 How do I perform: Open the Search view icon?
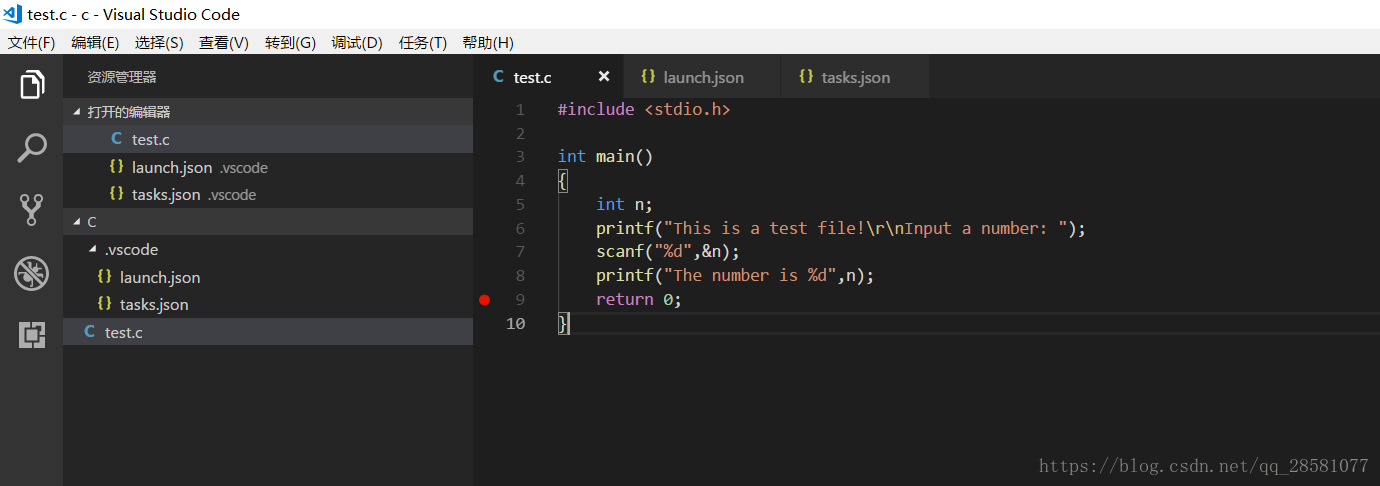[x=32, y=148]
